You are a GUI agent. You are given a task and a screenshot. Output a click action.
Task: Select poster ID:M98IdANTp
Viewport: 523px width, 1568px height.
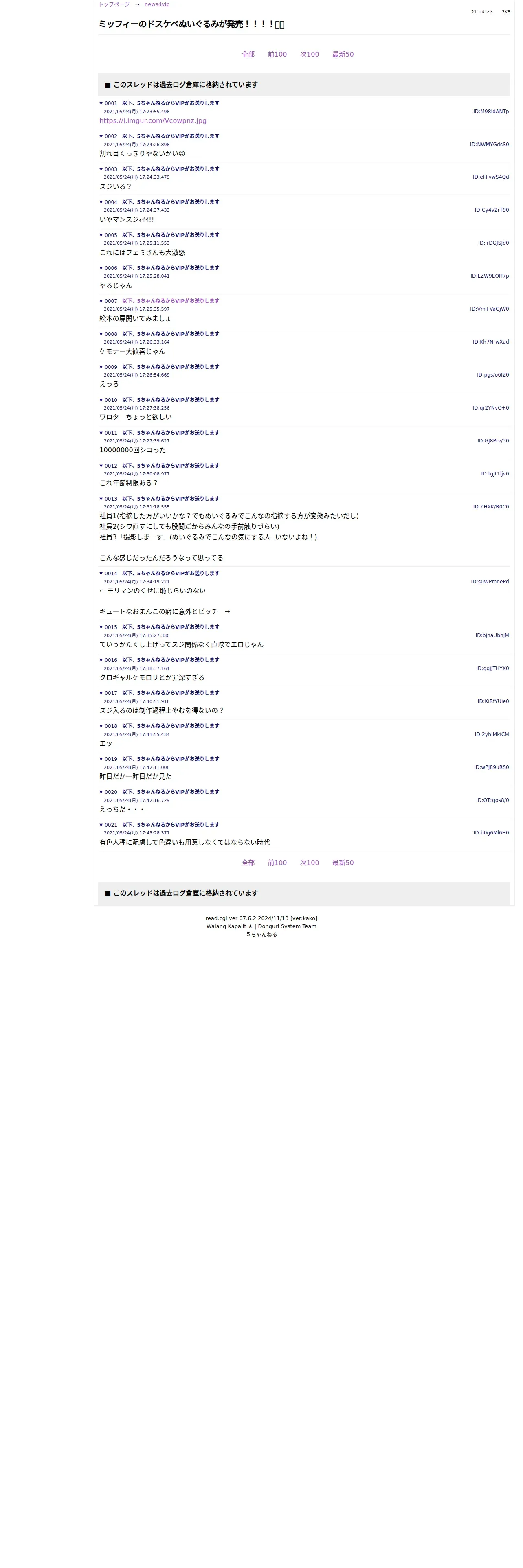point(491,112)
